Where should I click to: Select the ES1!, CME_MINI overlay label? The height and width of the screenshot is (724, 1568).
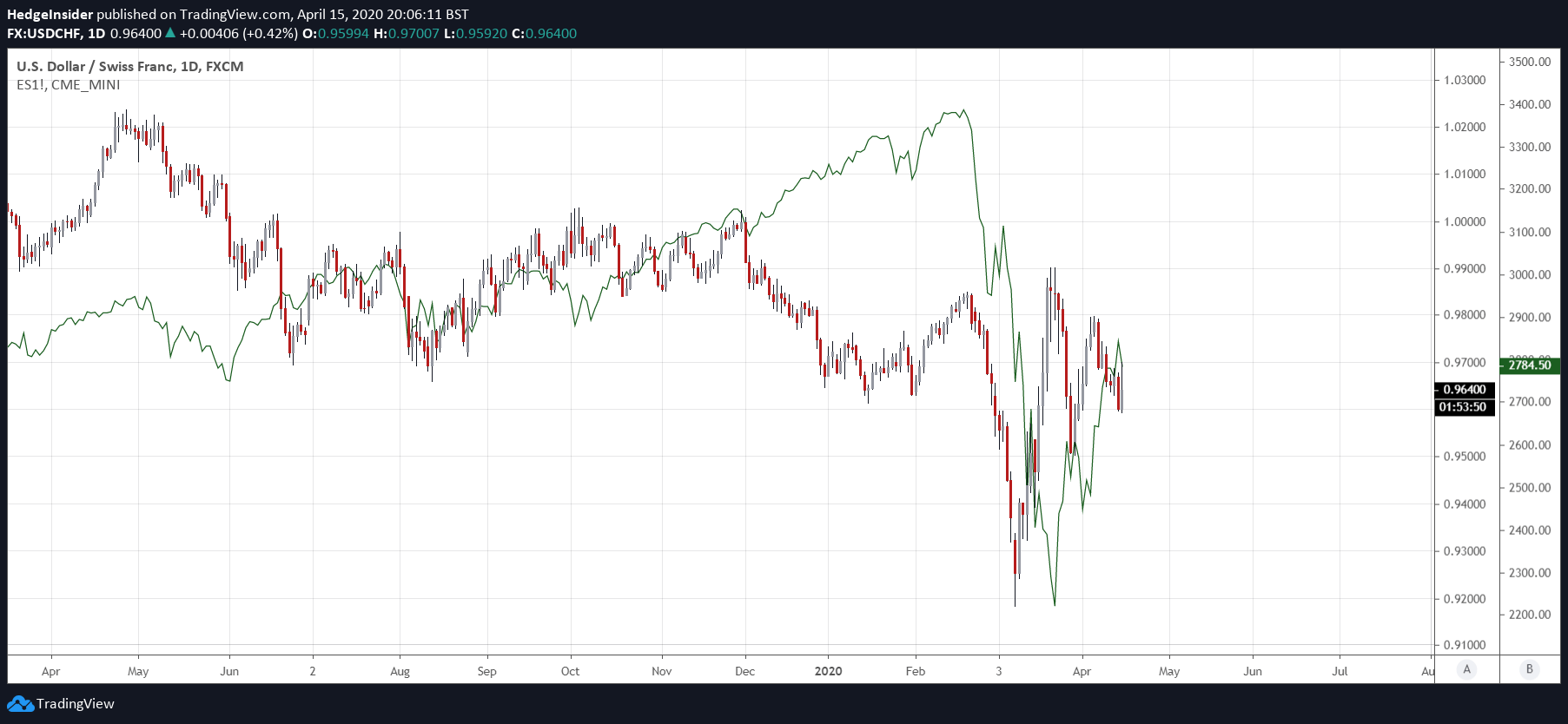69,85
